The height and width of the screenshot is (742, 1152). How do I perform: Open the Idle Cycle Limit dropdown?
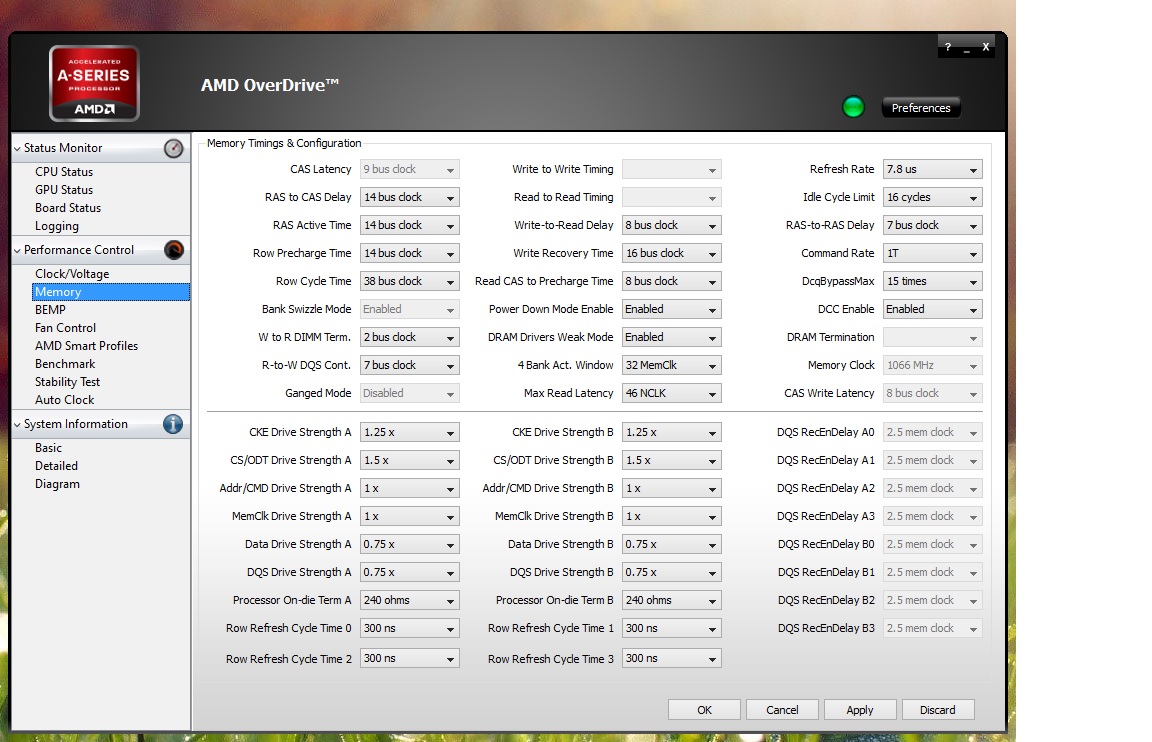932,197
